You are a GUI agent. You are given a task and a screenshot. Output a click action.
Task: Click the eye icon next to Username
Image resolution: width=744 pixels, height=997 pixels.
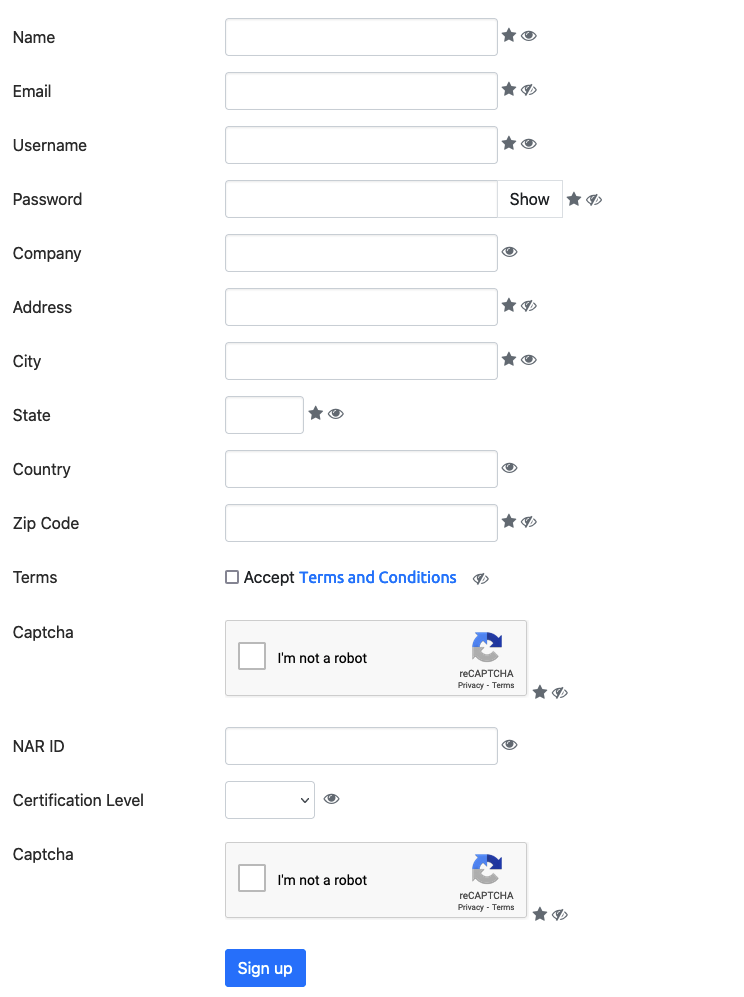click(528, 144)
